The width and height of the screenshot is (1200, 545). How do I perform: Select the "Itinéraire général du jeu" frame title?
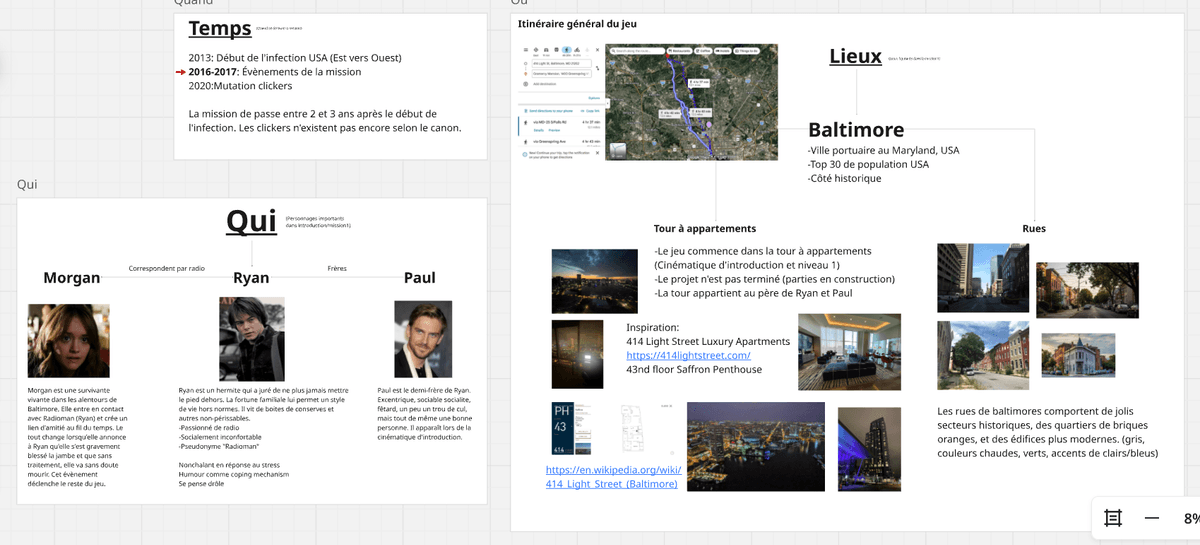pyautogui.click(x=577, y=24)
